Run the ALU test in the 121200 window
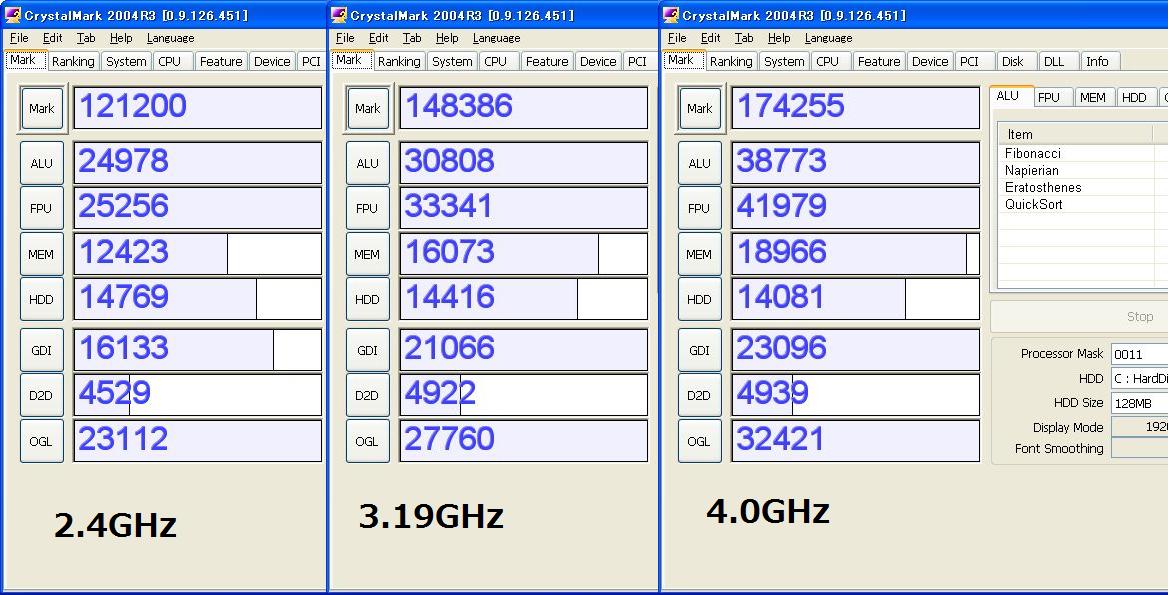1168x595 pixels. (42, 163)
